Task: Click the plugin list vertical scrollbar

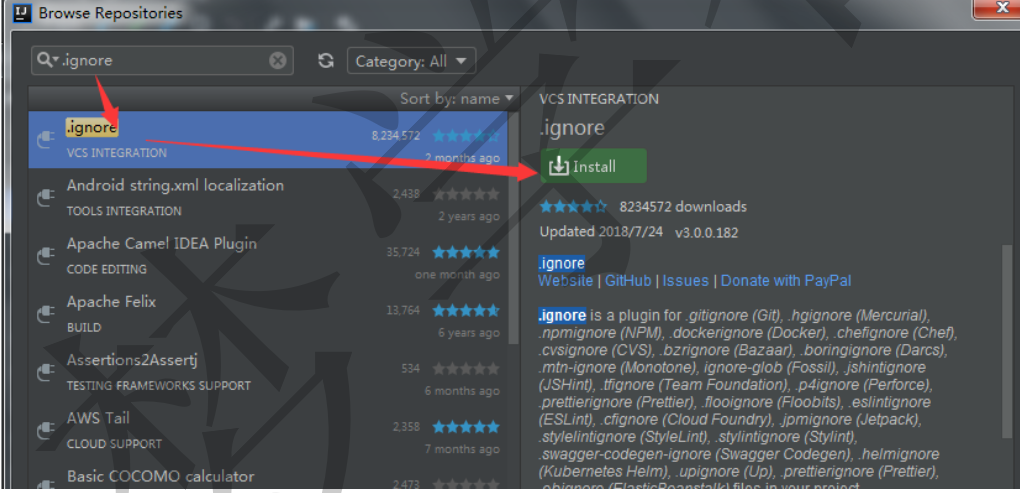Action: 513,228
